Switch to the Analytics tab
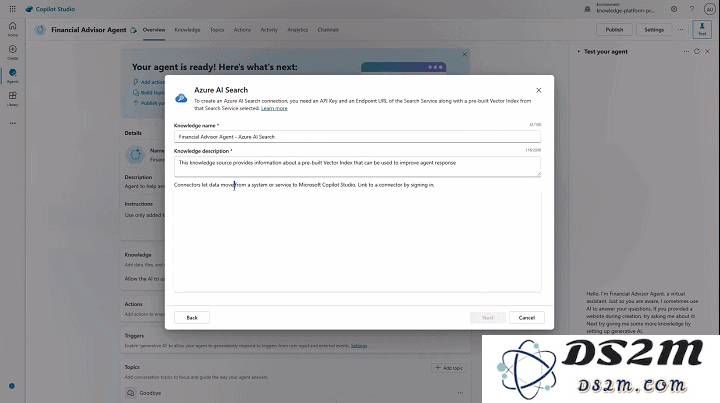Viewport: 720px width, 403px height. [x=298, y=30]
